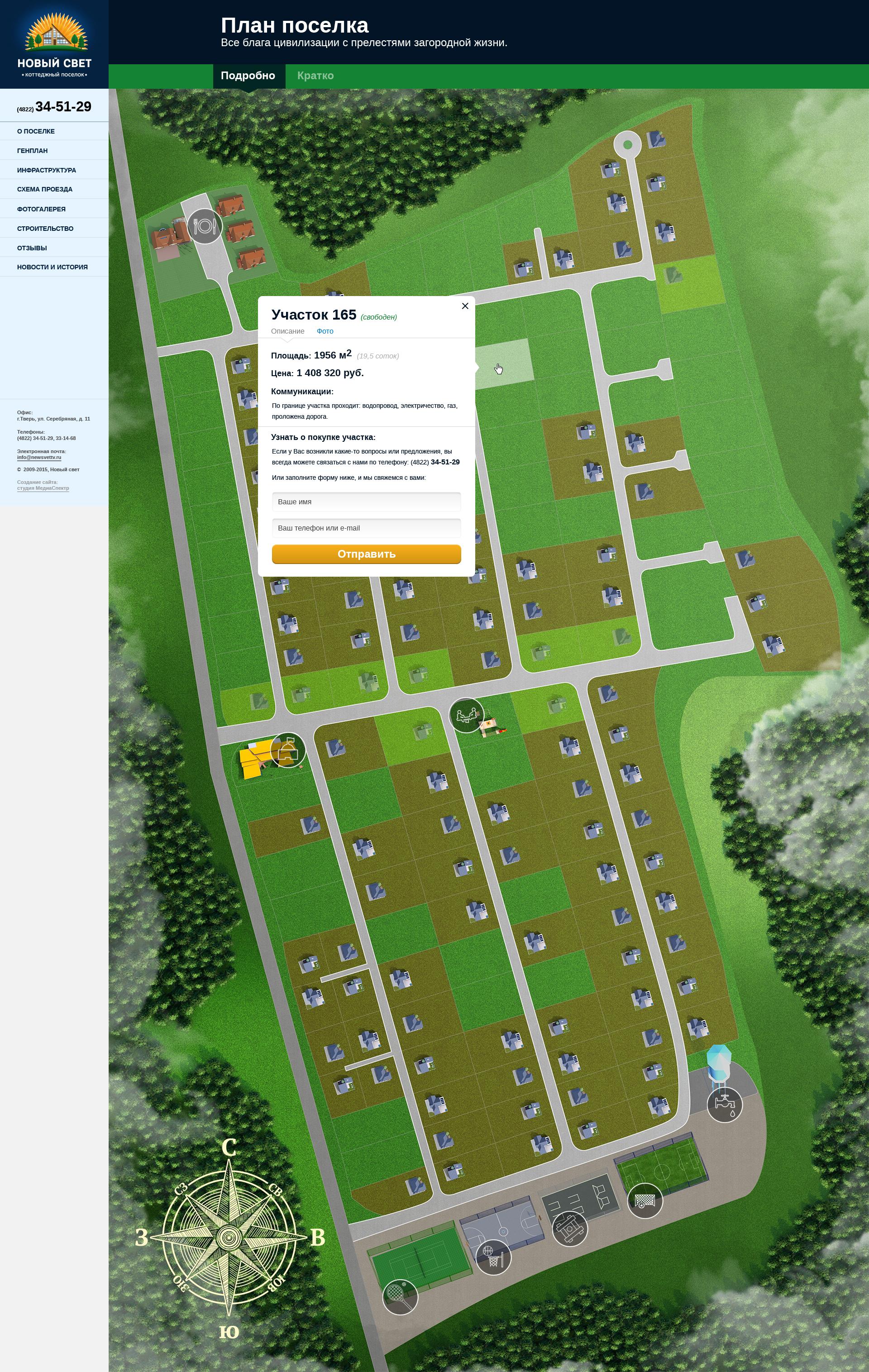
Task: Click the football goal map icon
Action: (645, 1200)
